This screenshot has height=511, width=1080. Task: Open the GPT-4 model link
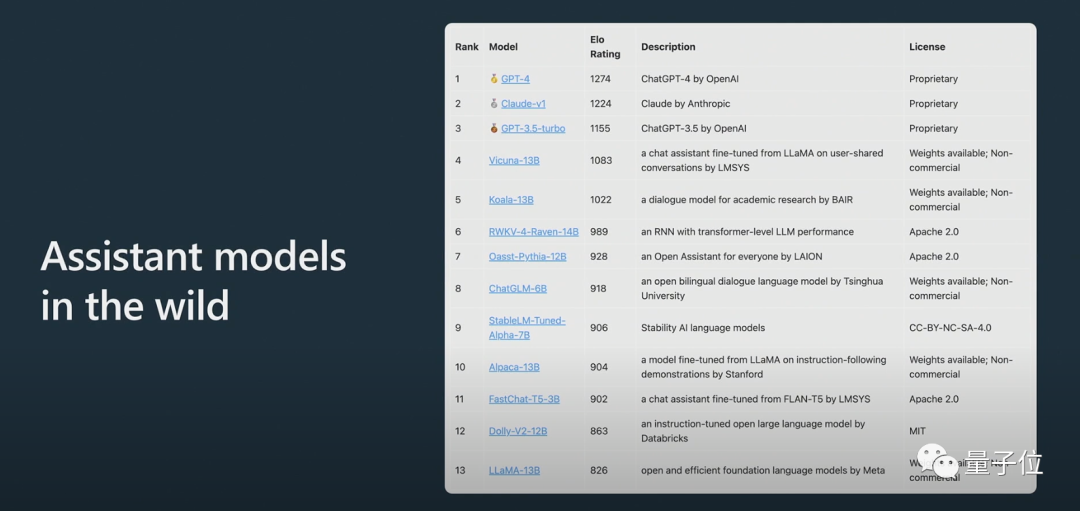click(515, 79)
